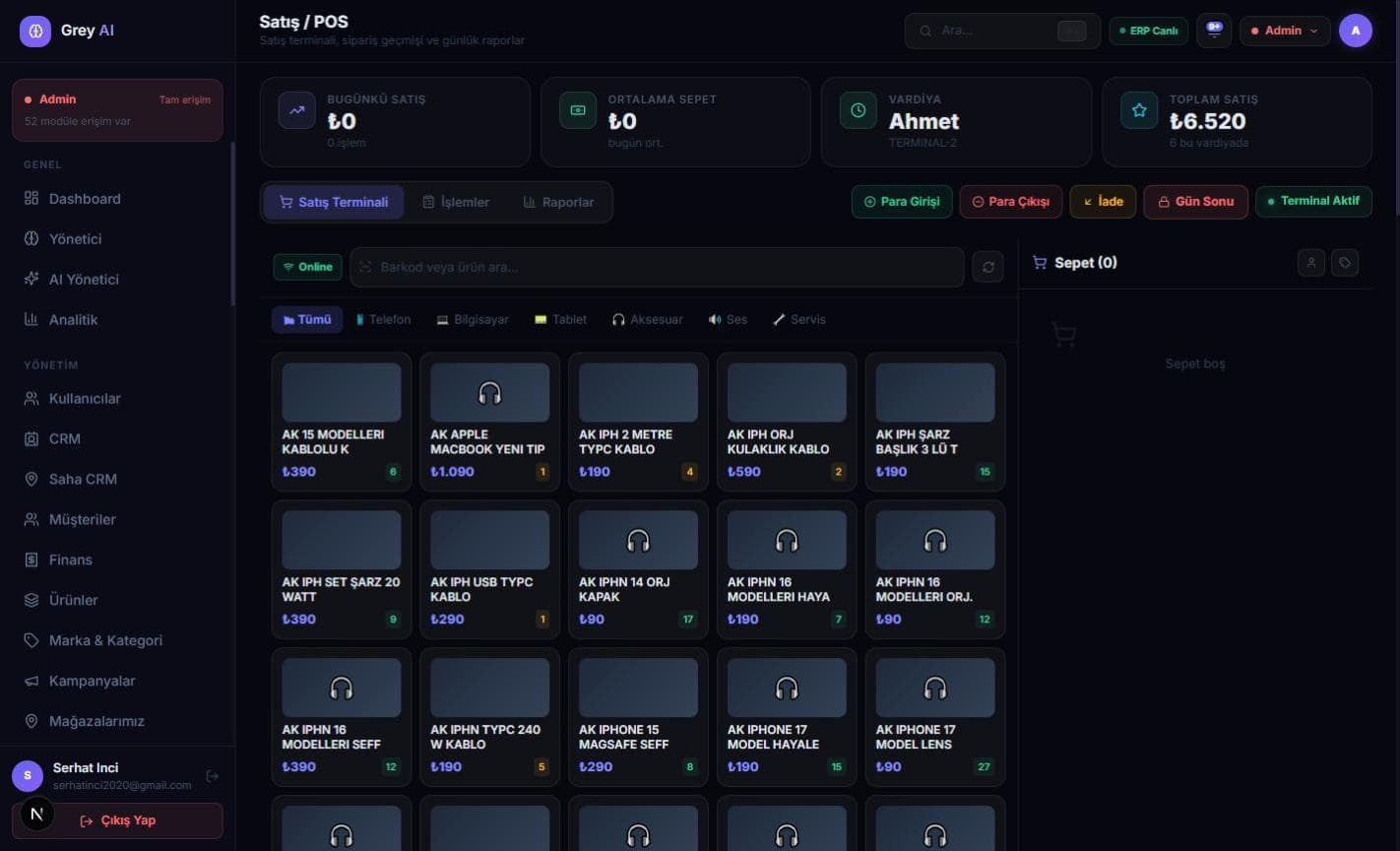Image resolution: width=1400 pixels, height=851 pixels.
Task: Click the Çıkış Yap button
Action: [117, 820]
